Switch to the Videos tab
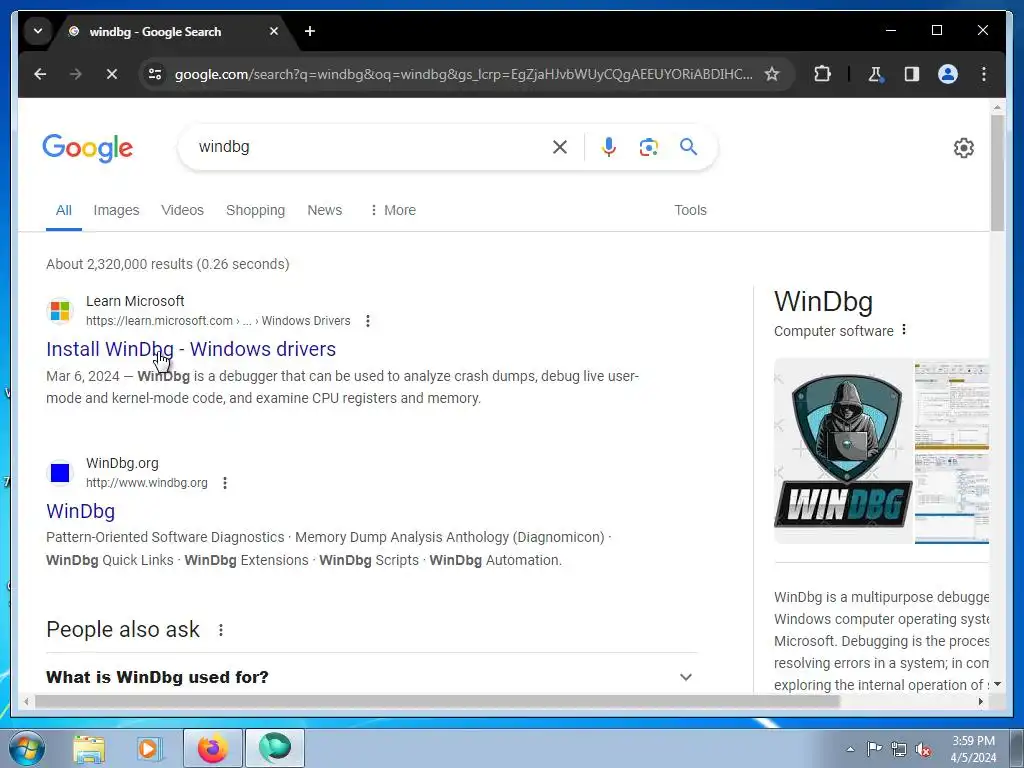 182,210
